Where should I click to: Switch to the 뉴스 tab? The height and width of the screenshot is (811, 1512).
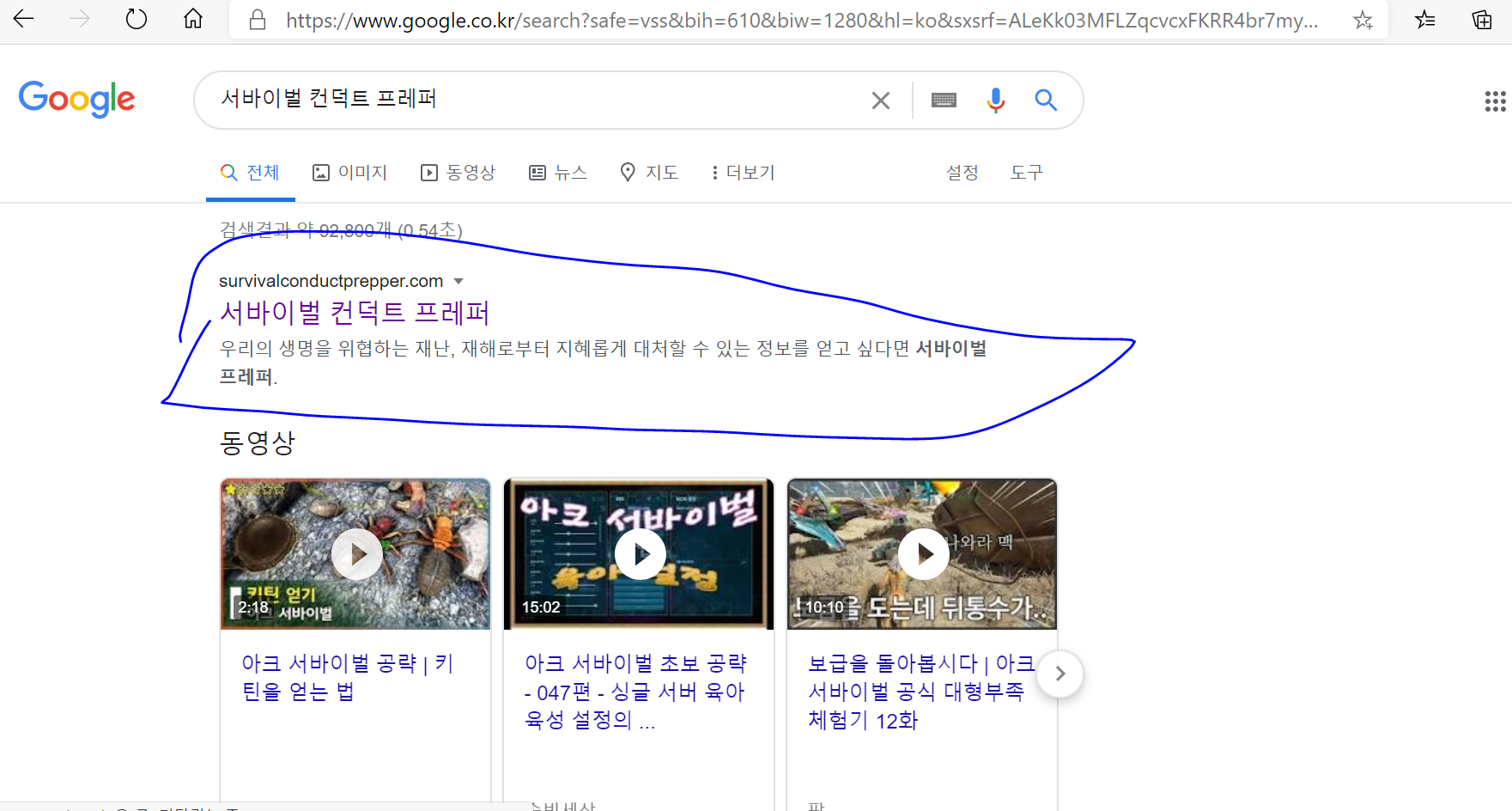click(x=558, y=173)
